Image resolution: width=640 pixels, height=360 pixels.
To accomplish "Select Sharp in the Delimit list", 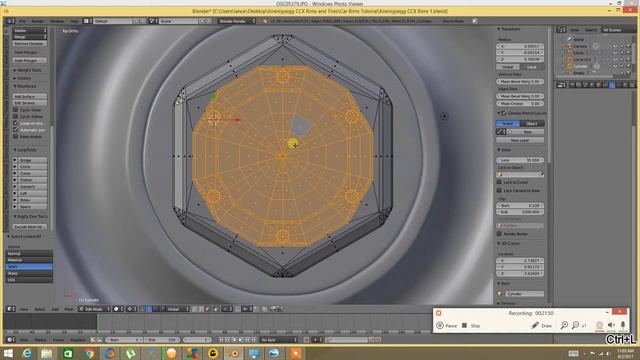I will (29, 273).
